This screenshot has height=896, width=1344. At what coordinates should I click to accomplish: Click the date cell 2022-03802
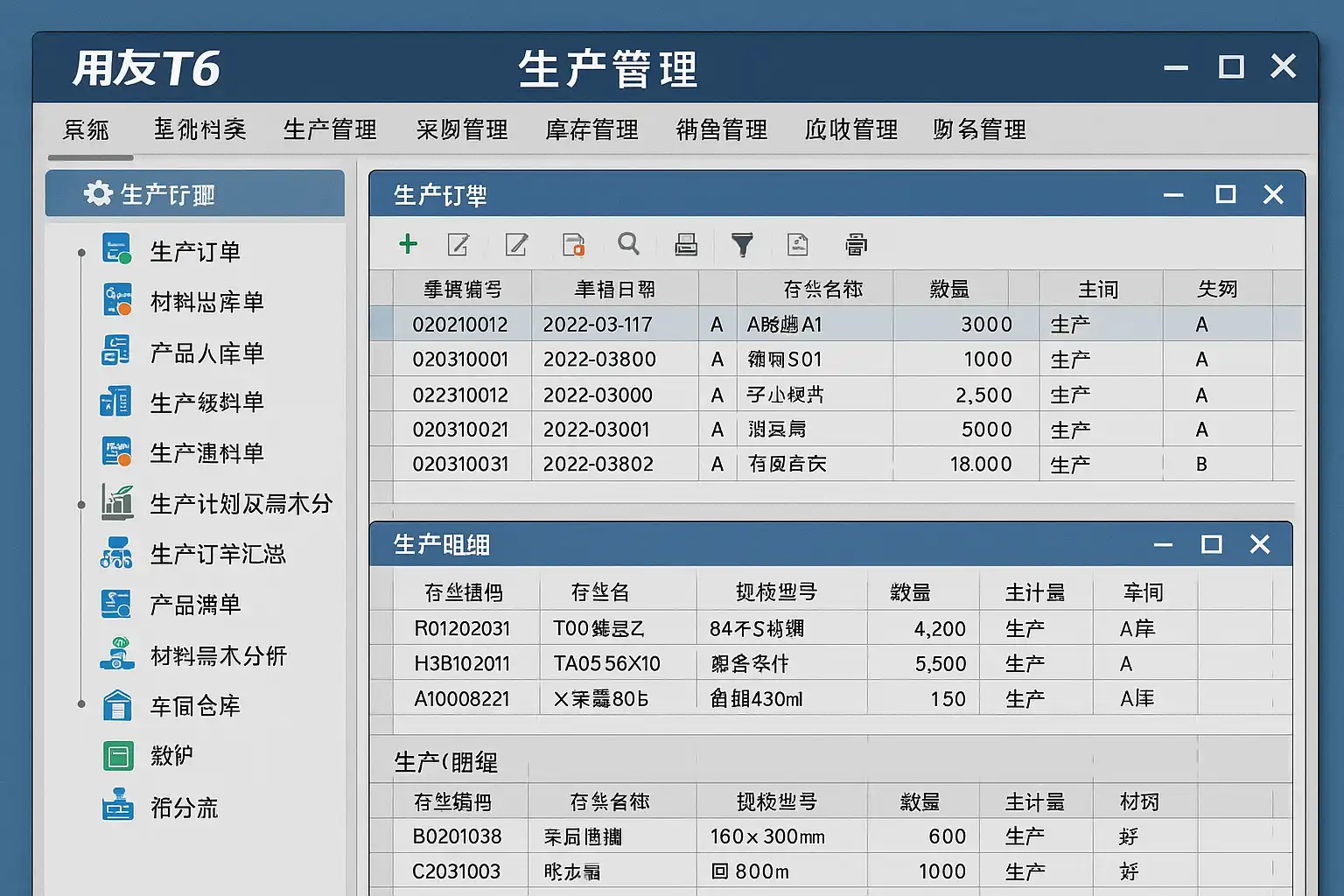(598, 464)
